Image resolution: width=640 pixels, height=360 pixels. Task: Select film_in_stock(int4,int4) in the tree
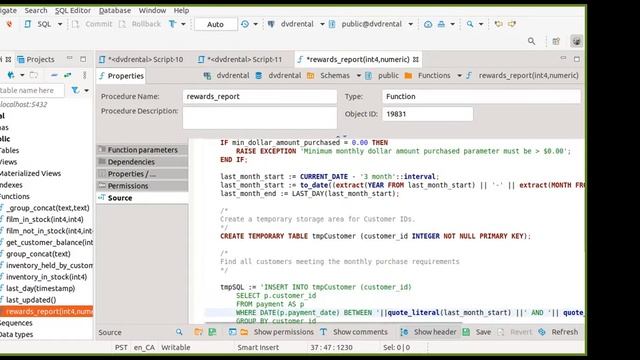[x=44, y=219]
